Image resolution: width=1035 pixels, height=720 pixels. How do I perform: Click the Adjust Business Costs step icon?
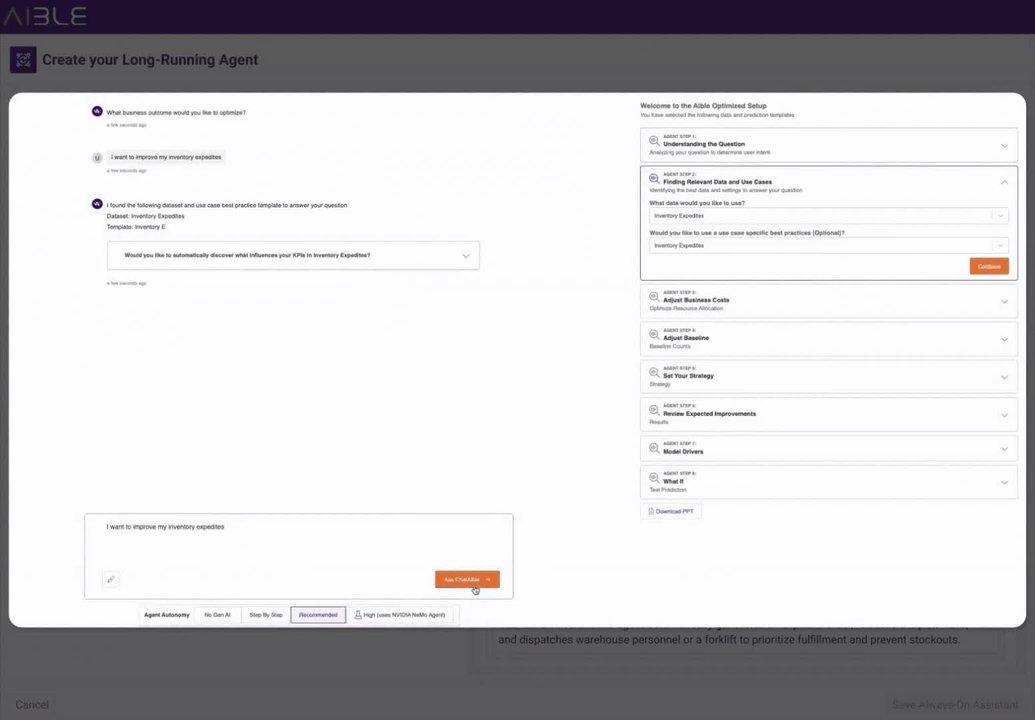tap(654, 297)
